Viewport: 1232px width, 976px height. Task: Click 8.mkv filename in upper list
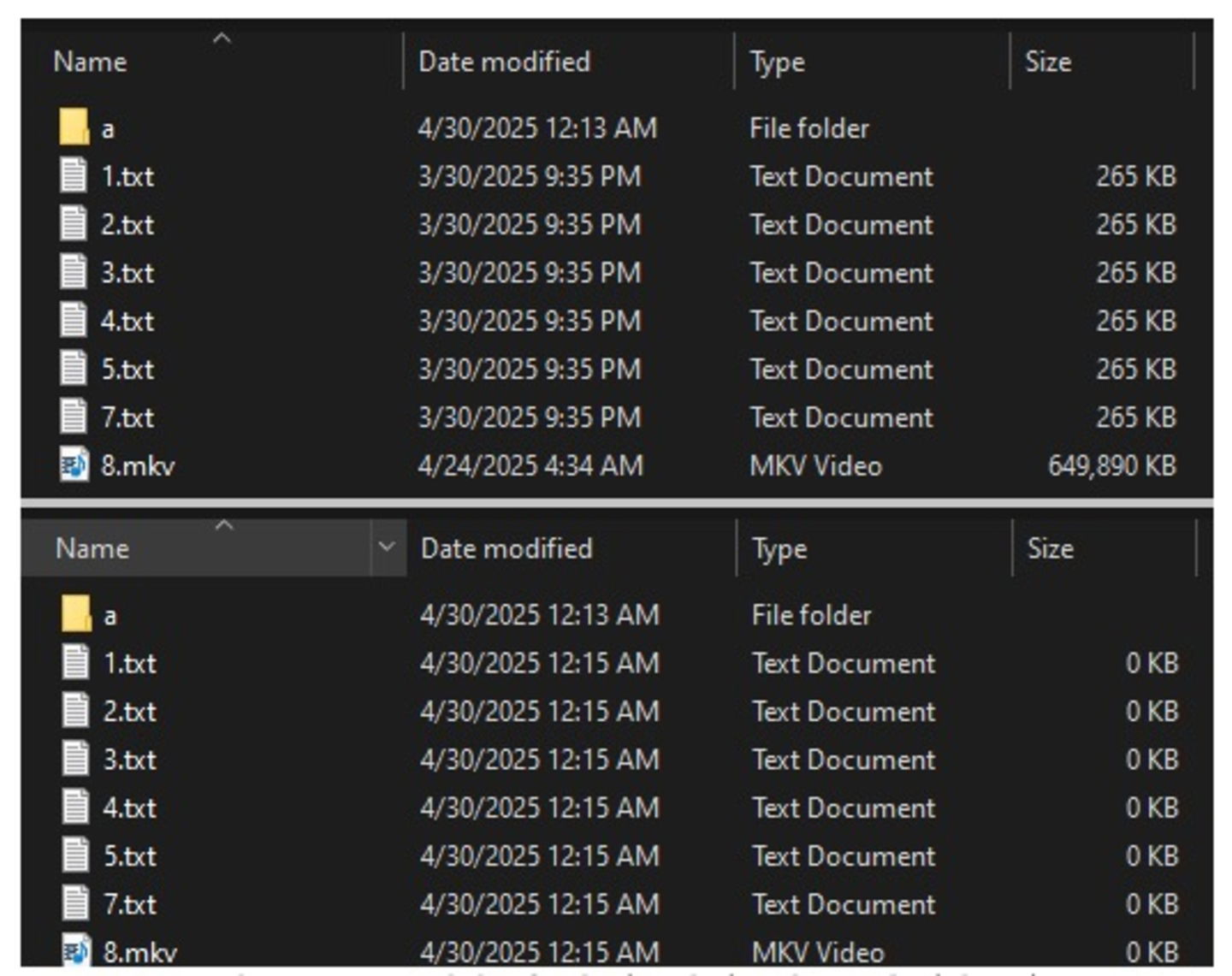[x=138, y=465]
